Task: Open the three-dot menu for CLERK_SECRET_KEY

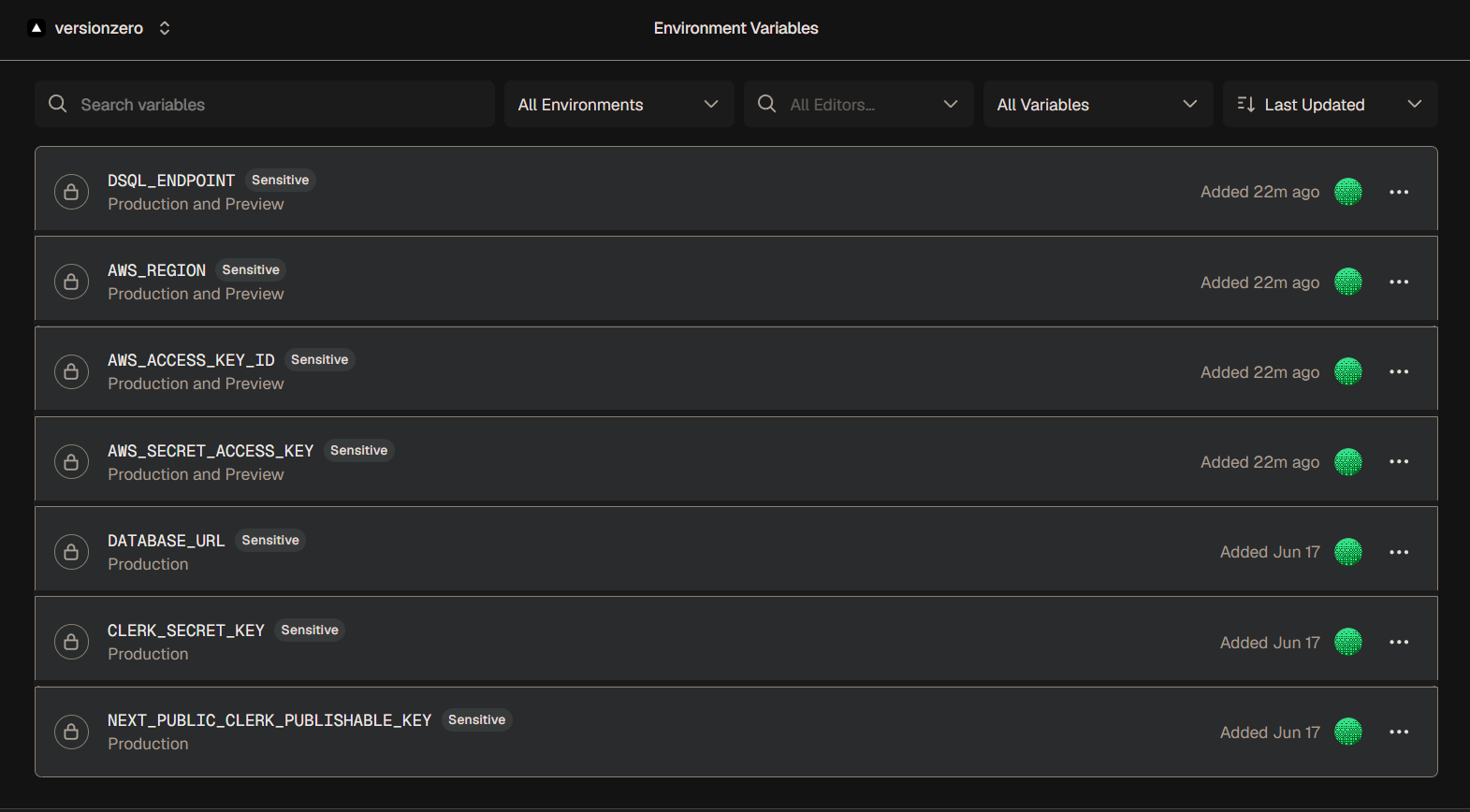Action: pyautogui.click(x=1399, y=642)
